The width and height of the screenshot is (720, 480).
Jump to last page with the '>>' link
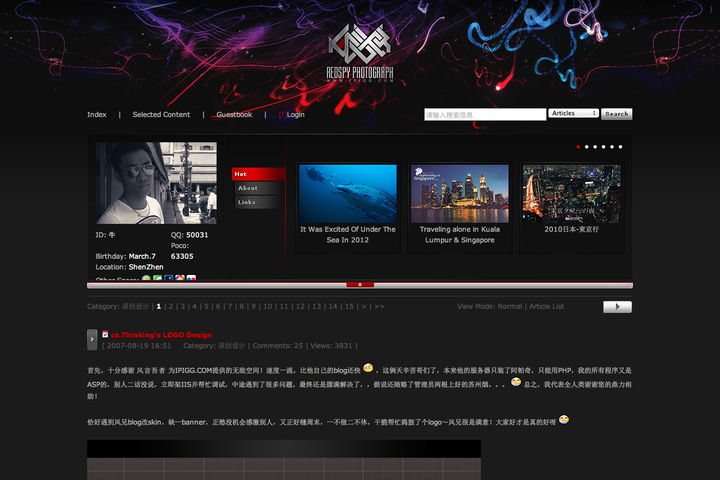[379, 306]
